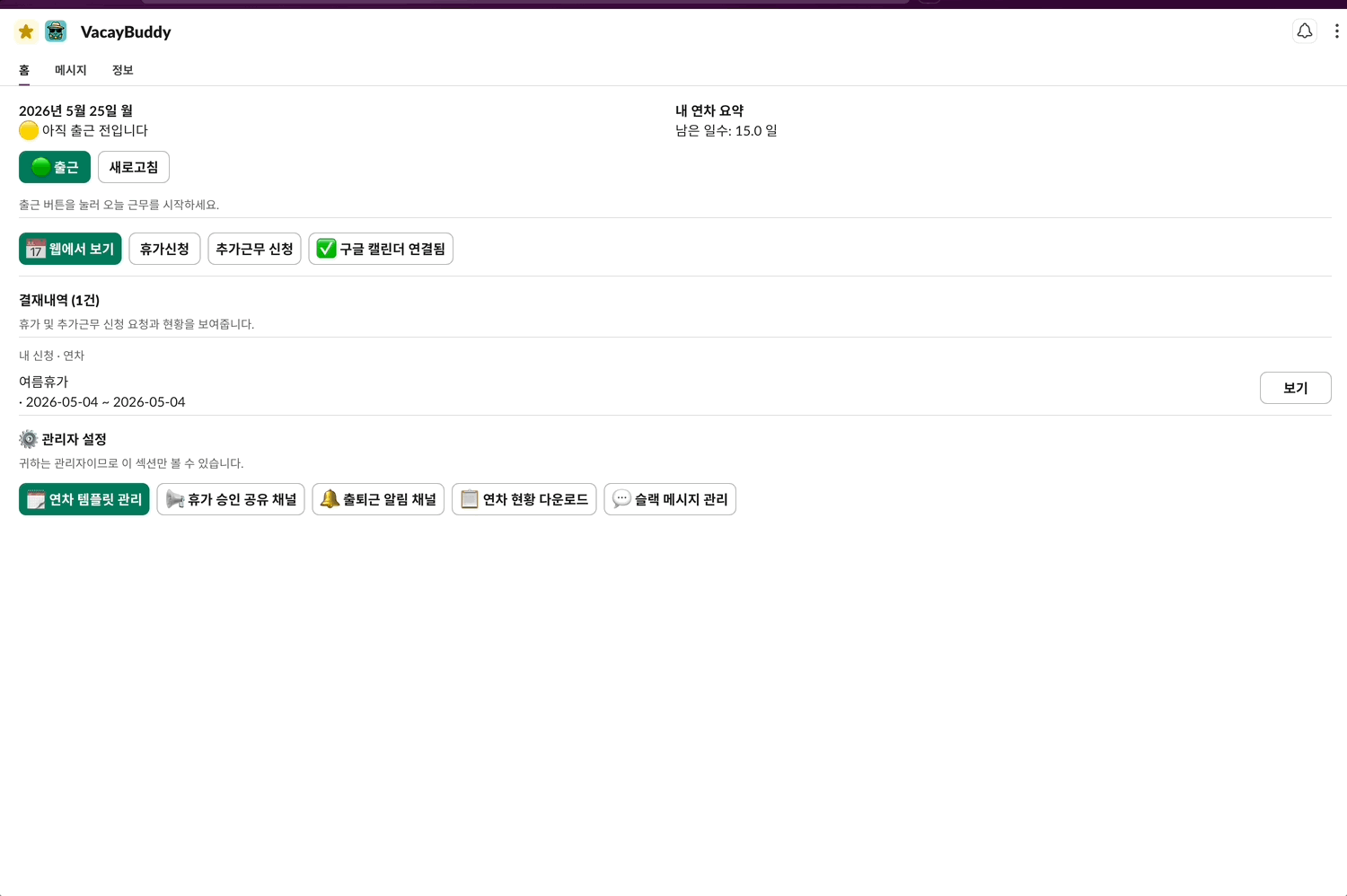Click the 남은 일수: 15.0 일 text
Screen dimensions: 1347x896
pyautogui.click(x=726, y=130)
